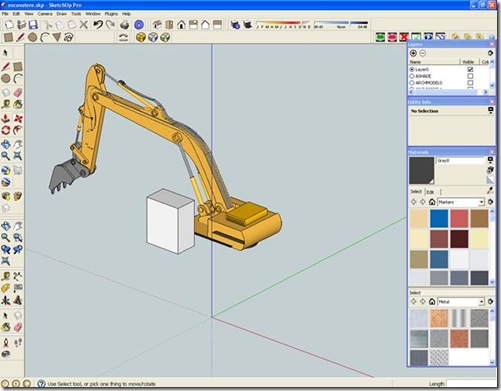Click the Length measurement input field
Viewport: 501px width, 391px height.
470,384
